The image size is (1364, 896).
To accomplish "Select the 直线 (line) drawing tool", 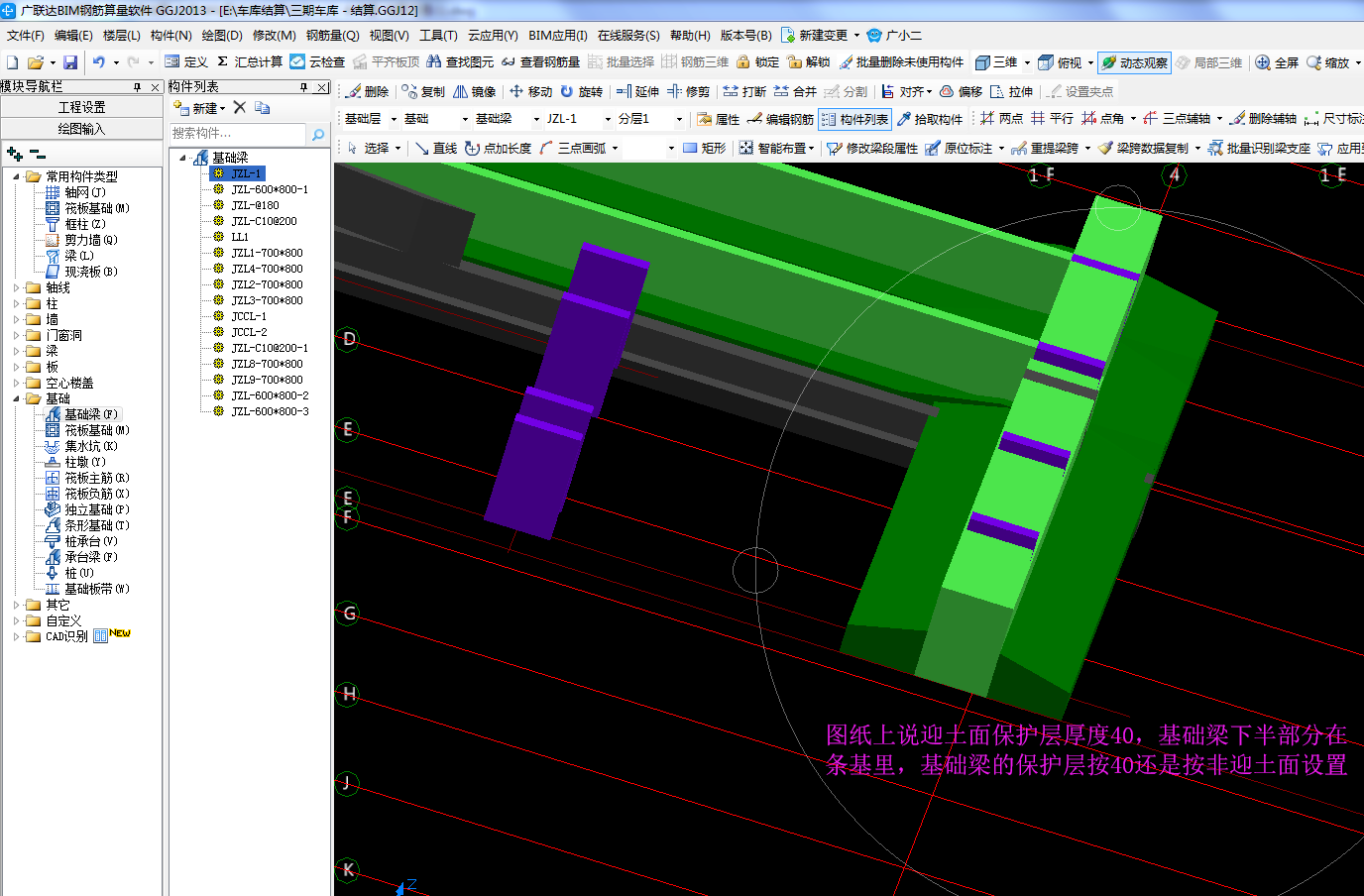I will coord(436,148).
